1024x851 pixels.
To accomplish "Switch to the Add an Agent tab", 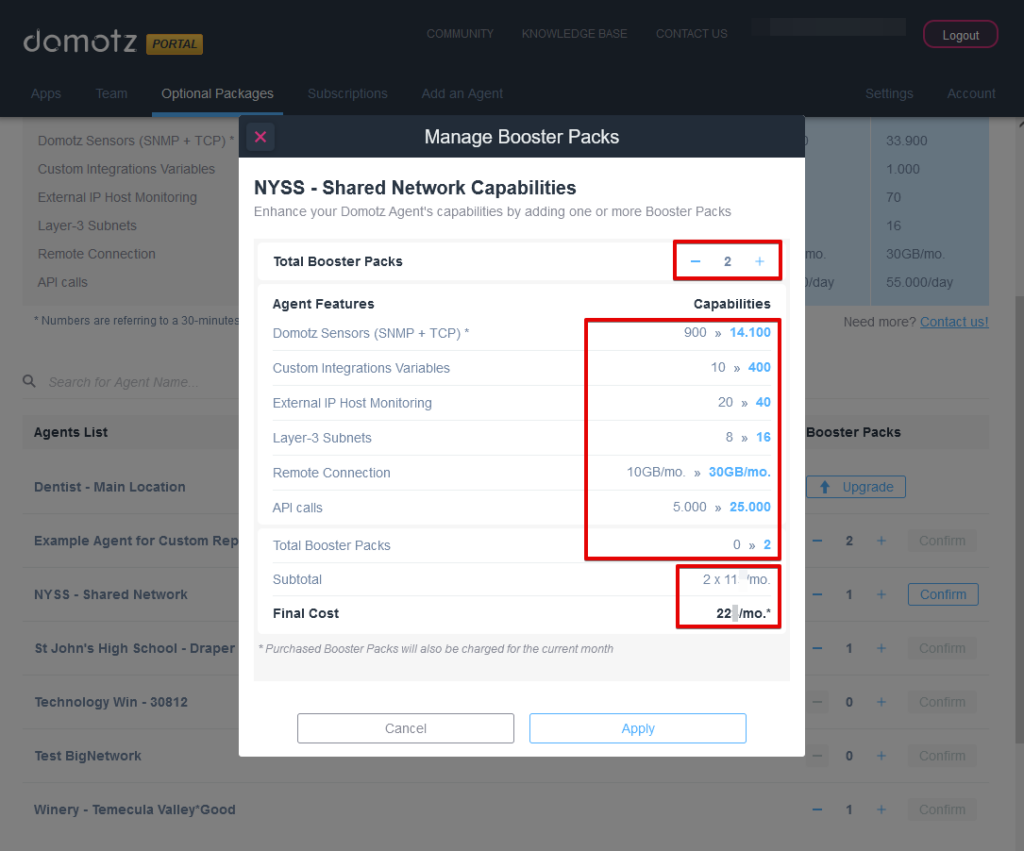I will [462, 94].
